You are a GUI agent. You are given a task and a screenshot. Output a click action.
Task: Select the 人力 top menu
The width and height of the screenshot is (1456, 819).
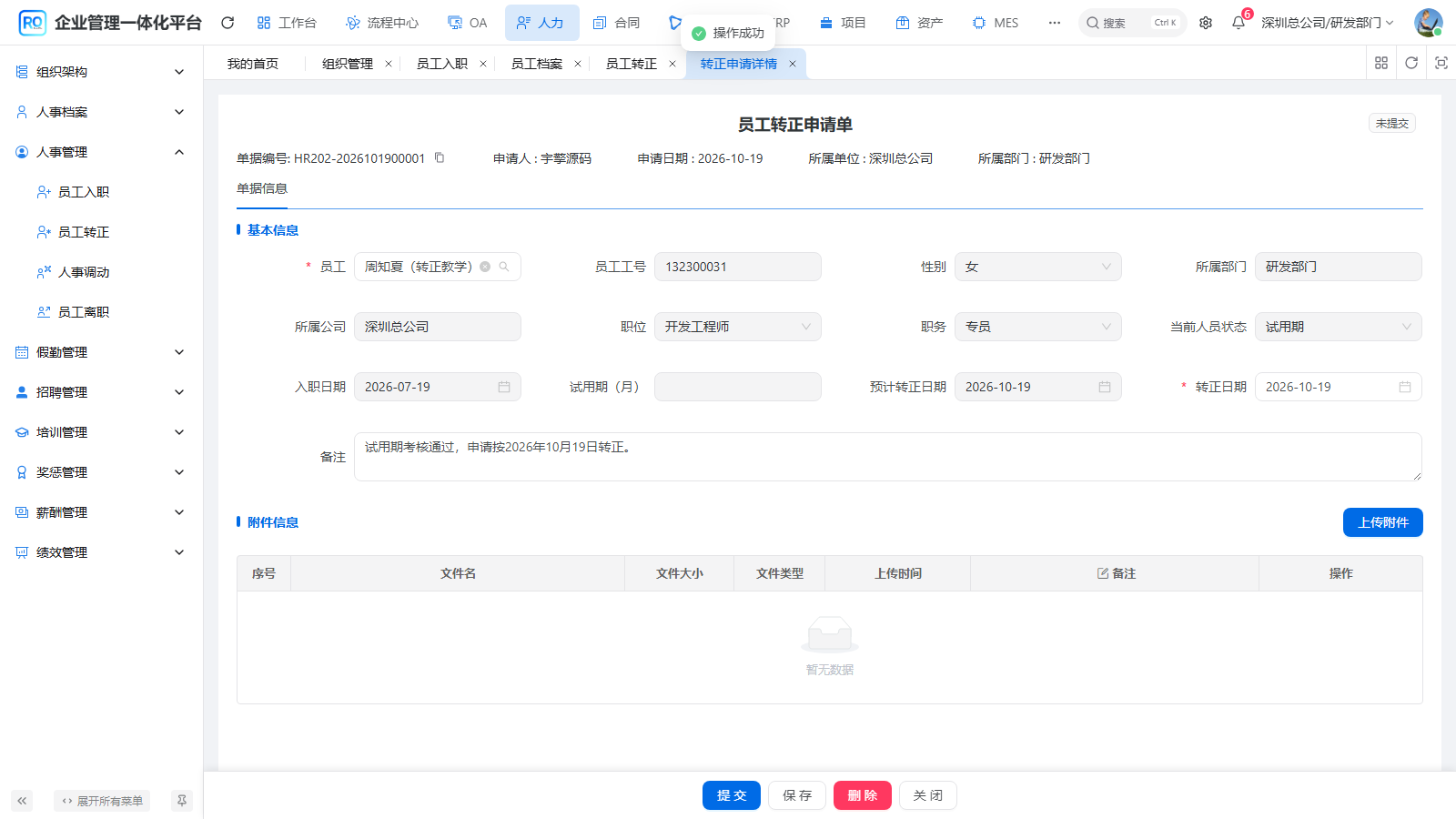tap(541, 23)
